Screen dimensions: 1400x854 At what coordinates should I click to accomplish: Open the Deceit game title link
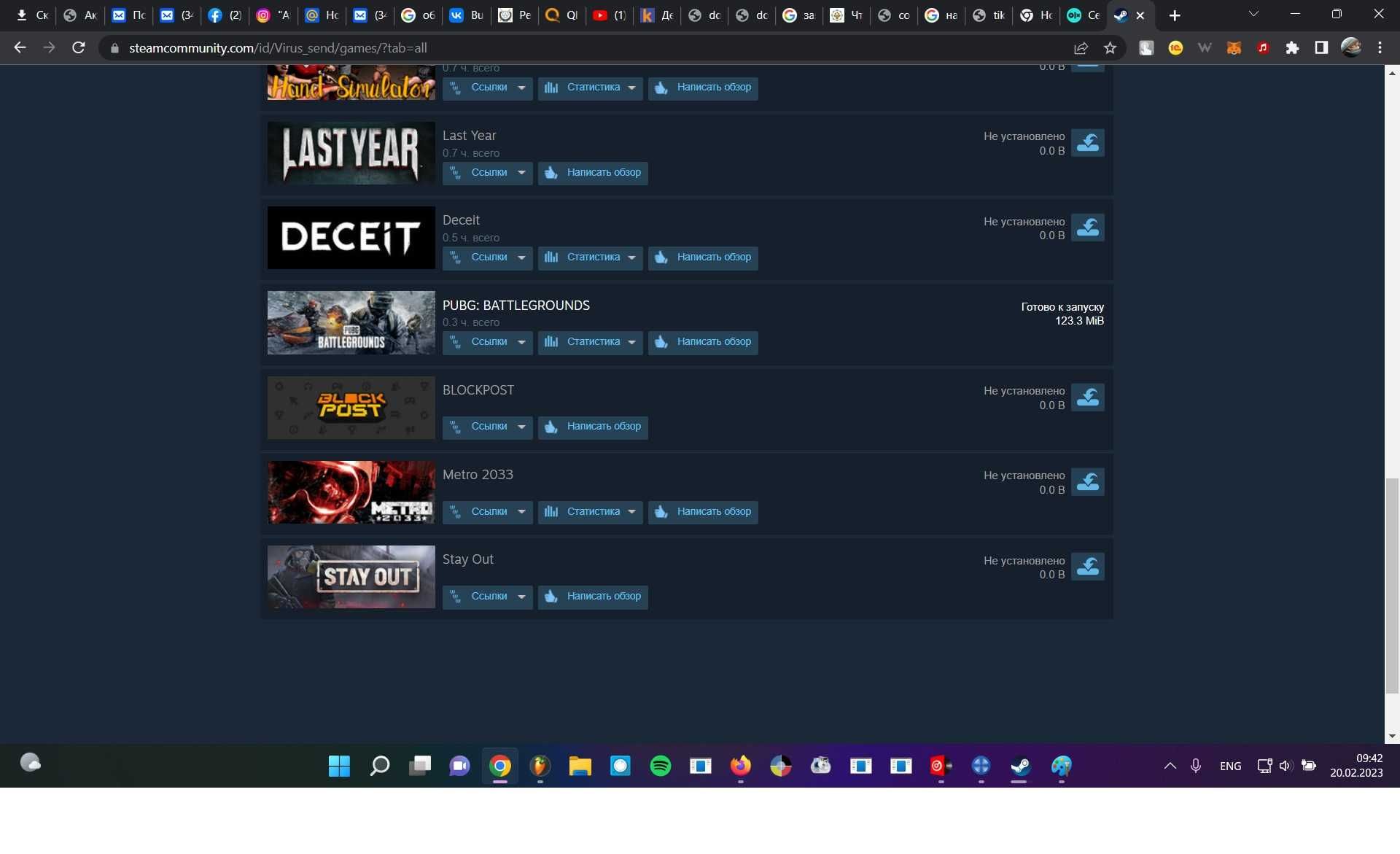point(461,220)
